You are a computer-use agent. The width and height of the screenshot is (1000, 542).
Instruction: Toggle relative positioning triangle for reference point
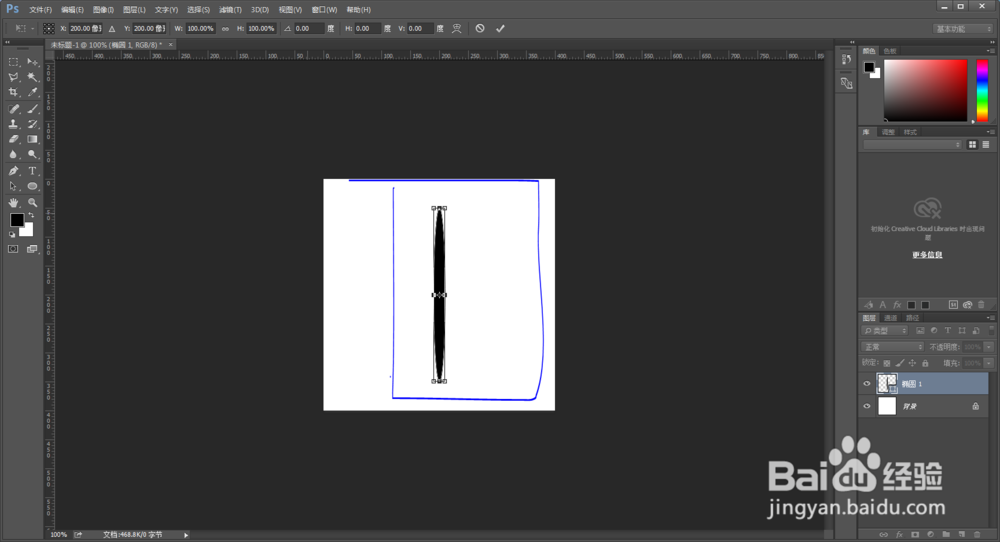[x=112, y=29]
